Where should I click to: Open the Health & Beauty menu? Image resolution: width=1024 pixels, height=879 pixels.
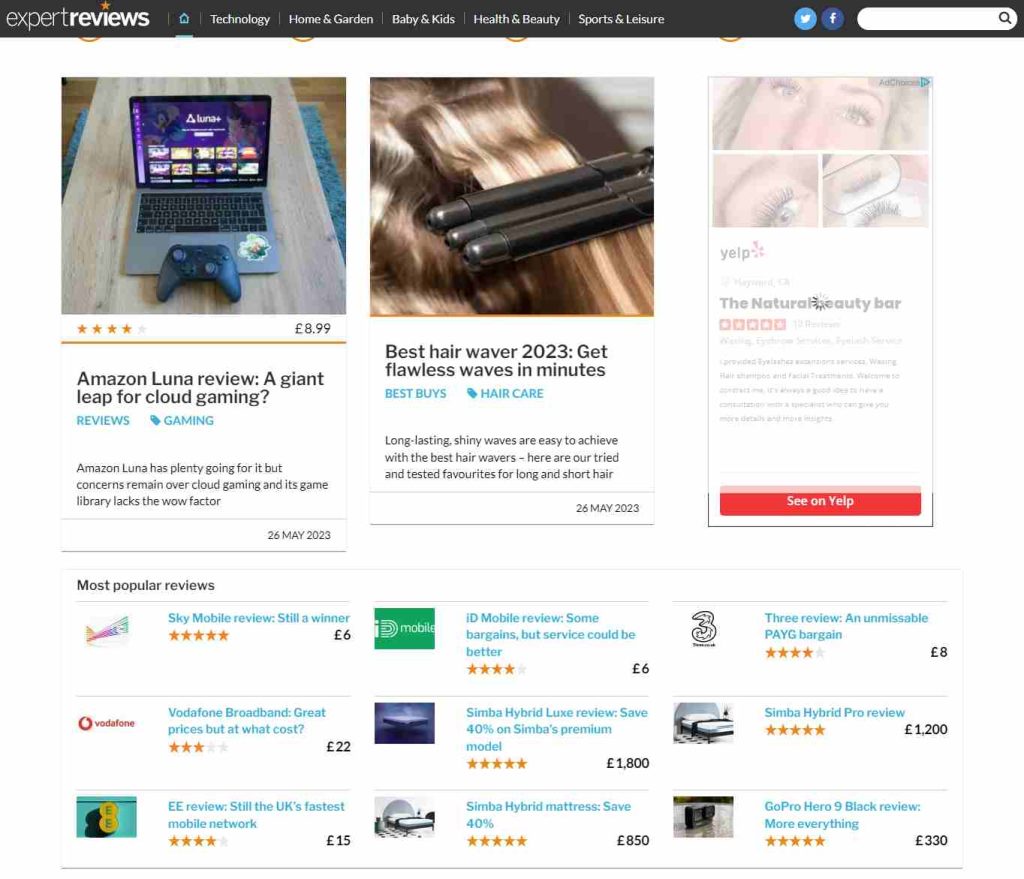(x=517, y=19)
